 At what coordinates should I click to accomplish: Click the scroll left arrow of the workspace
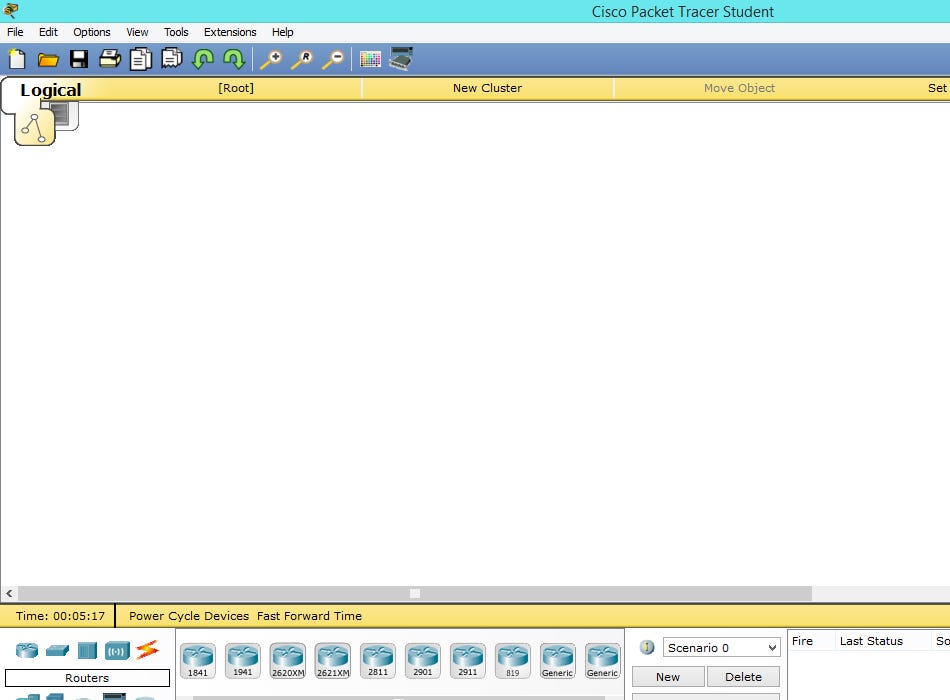point(9,593)
